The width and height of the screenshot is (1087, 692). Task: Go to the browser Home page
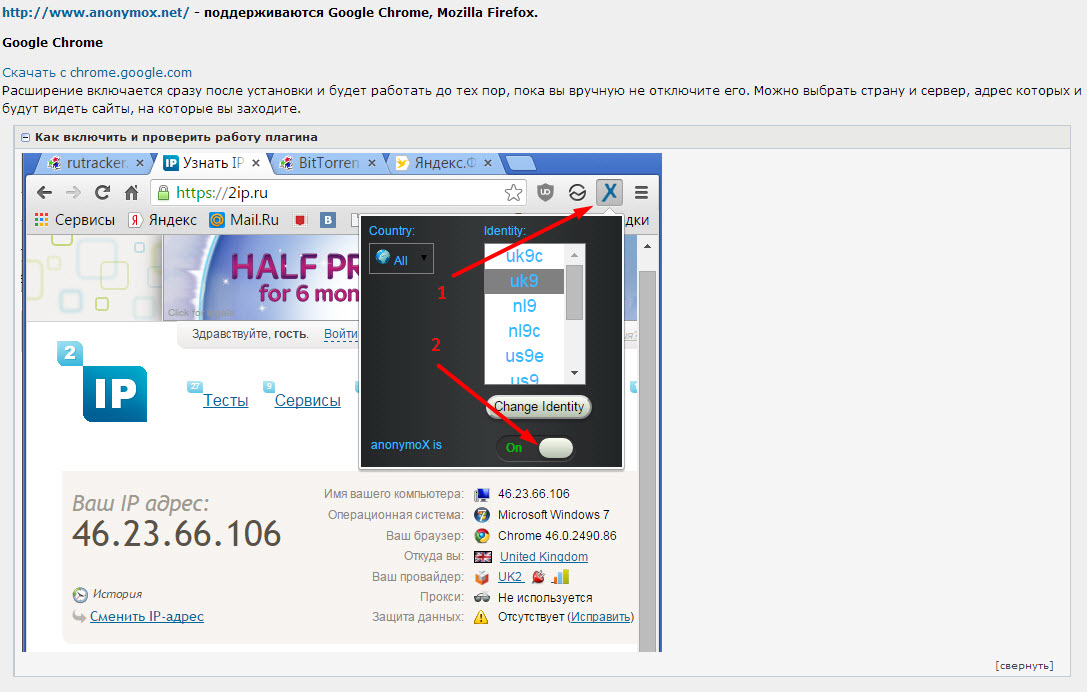point(132,192)
